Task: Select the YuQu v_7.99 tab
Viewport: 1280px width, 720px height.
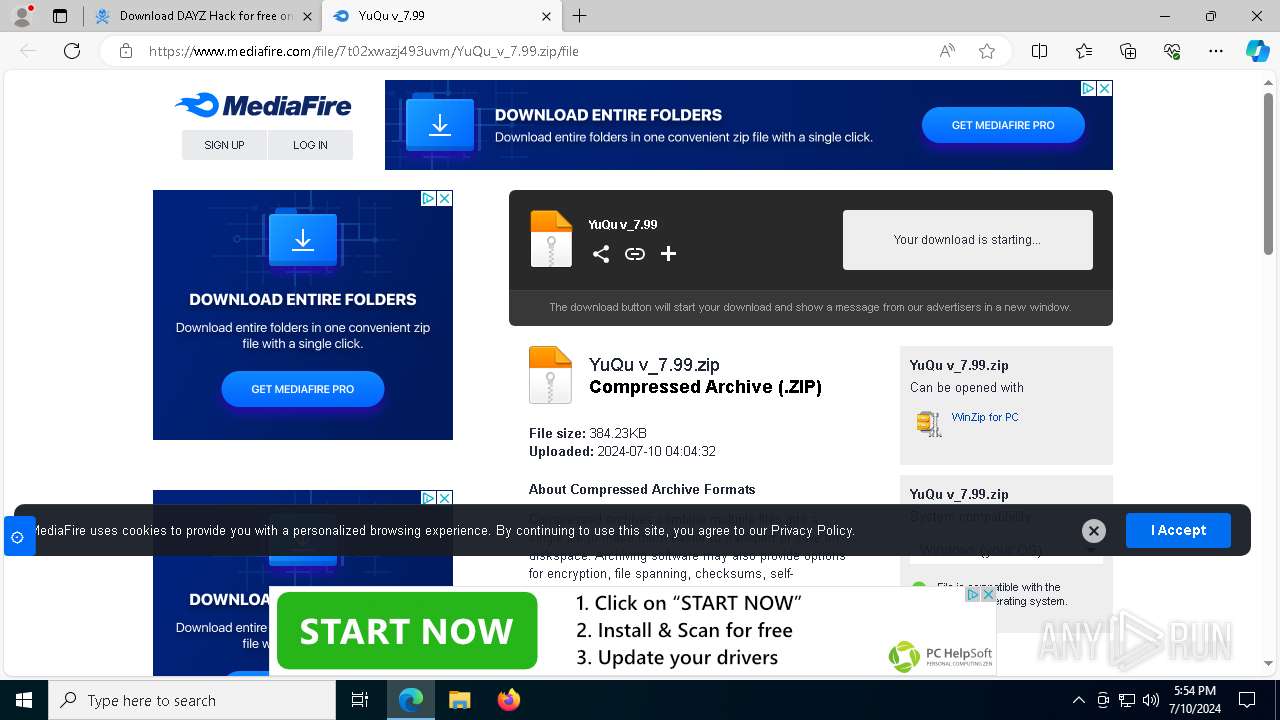Action: click(x=440, y=16)
